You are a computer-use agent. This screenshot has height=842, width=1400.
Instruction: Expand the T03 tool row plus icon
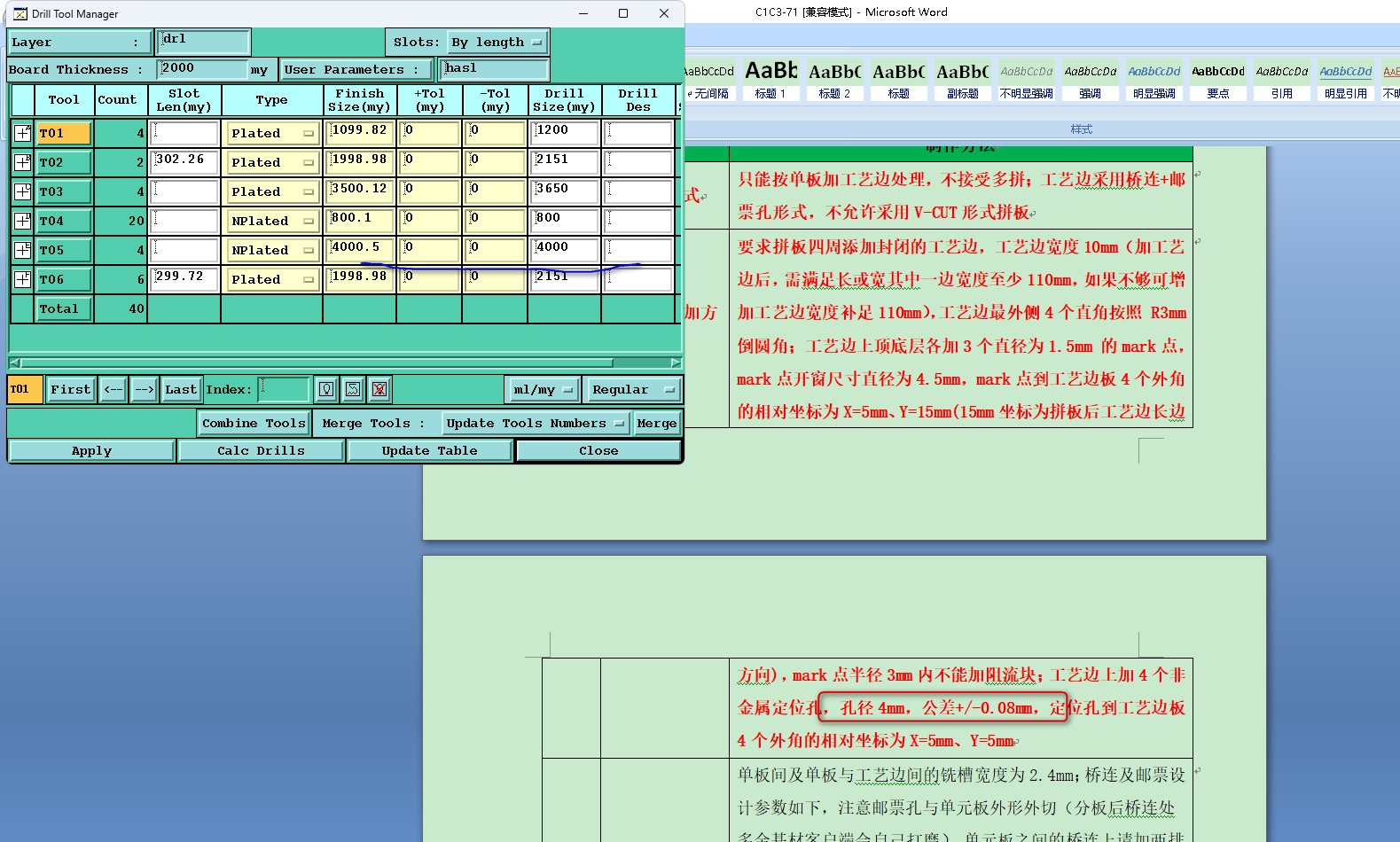click(x=22, y=191)
